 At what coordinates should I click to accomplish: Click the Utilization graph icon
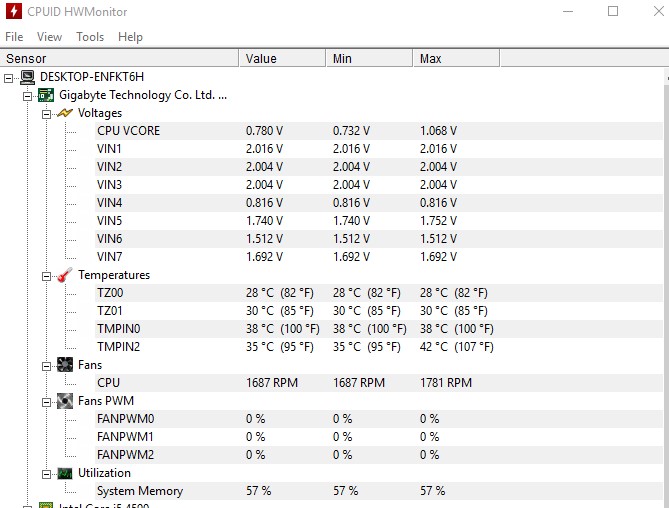pos(65,473)
